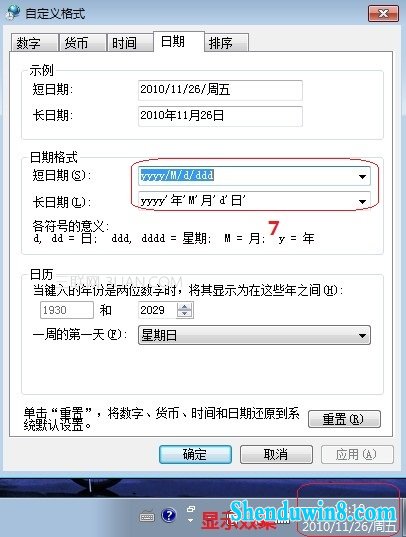Switch to the 货币 tab
Image resolution: width=406 pixels, height=537 pixels.
point(82,43)
